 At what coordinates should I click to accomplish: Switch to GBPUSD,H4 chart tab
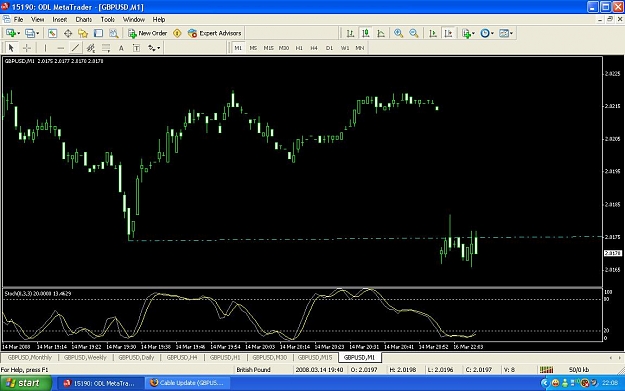[x=182, y=358]
